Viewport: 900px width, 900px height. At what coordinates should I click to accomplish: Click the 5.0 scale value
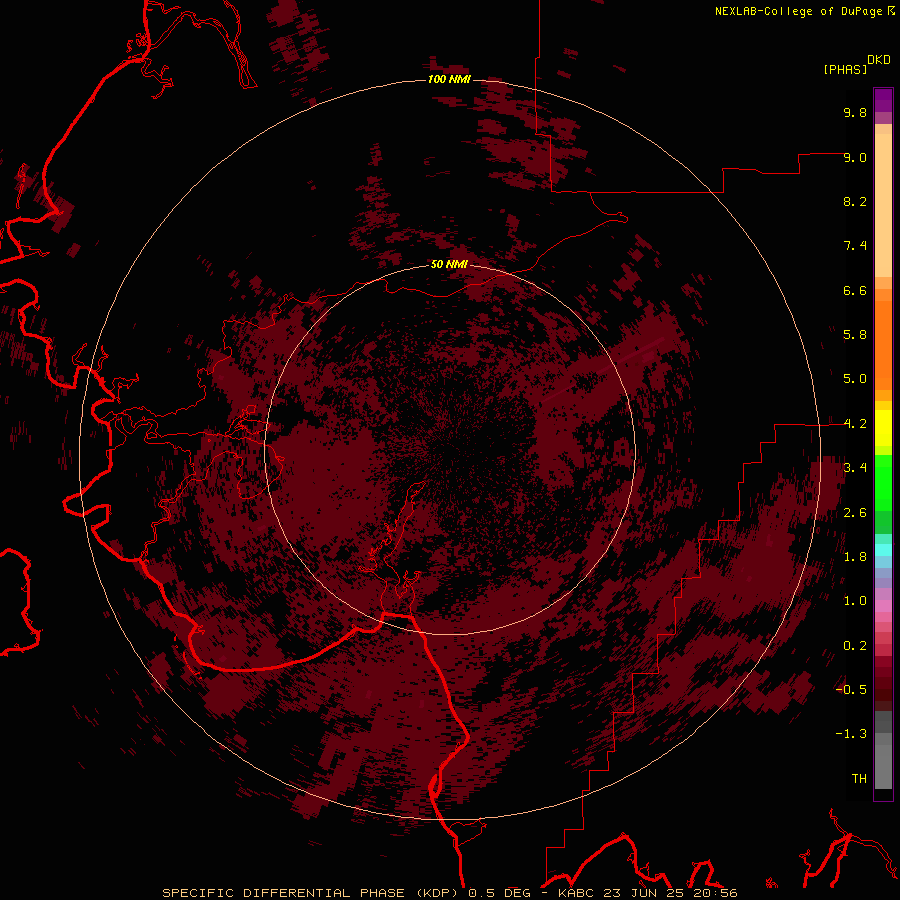tap(855, 379)
